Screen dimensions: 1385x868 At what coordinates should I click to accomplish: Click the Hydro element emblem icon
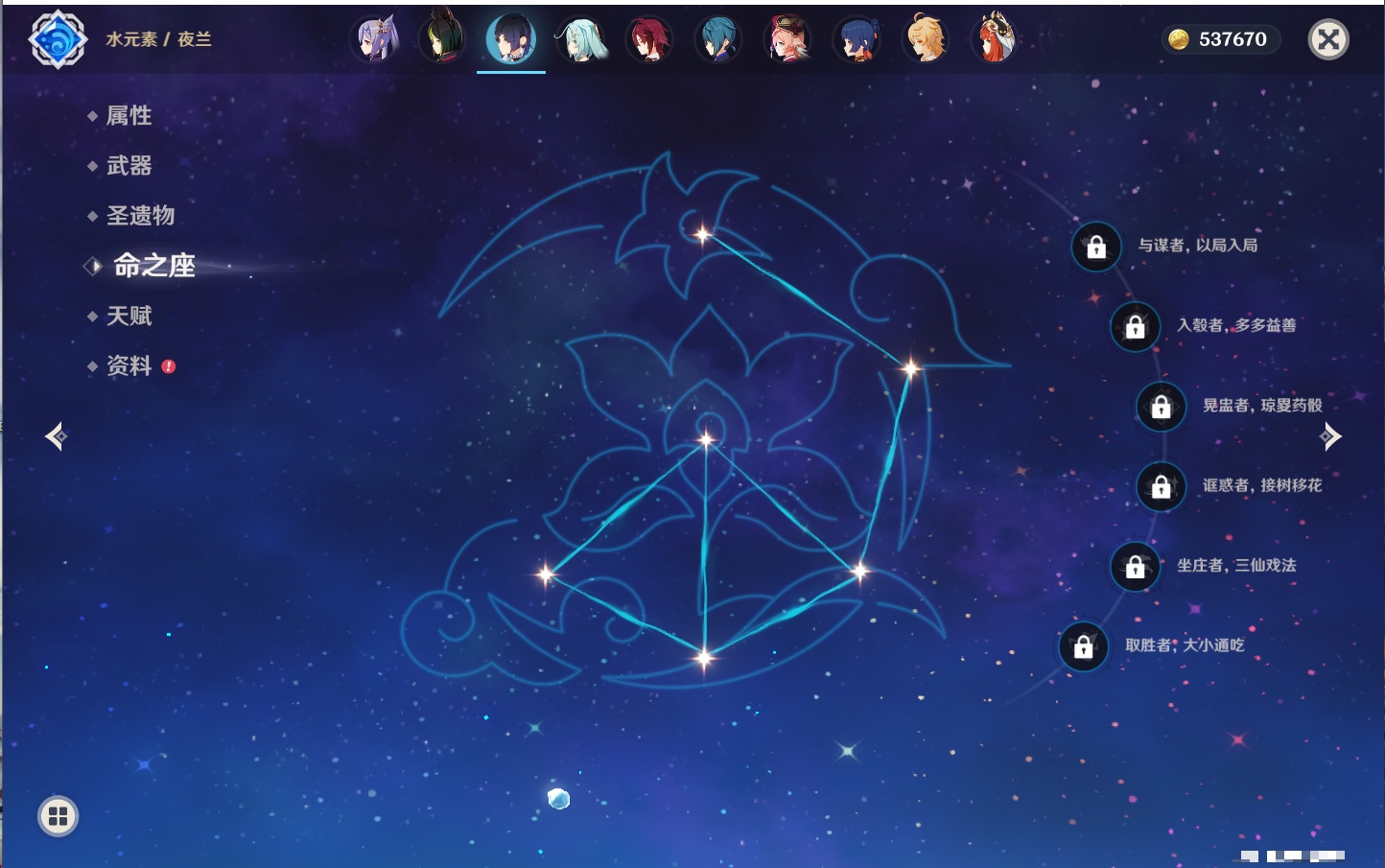pos(58,39)
